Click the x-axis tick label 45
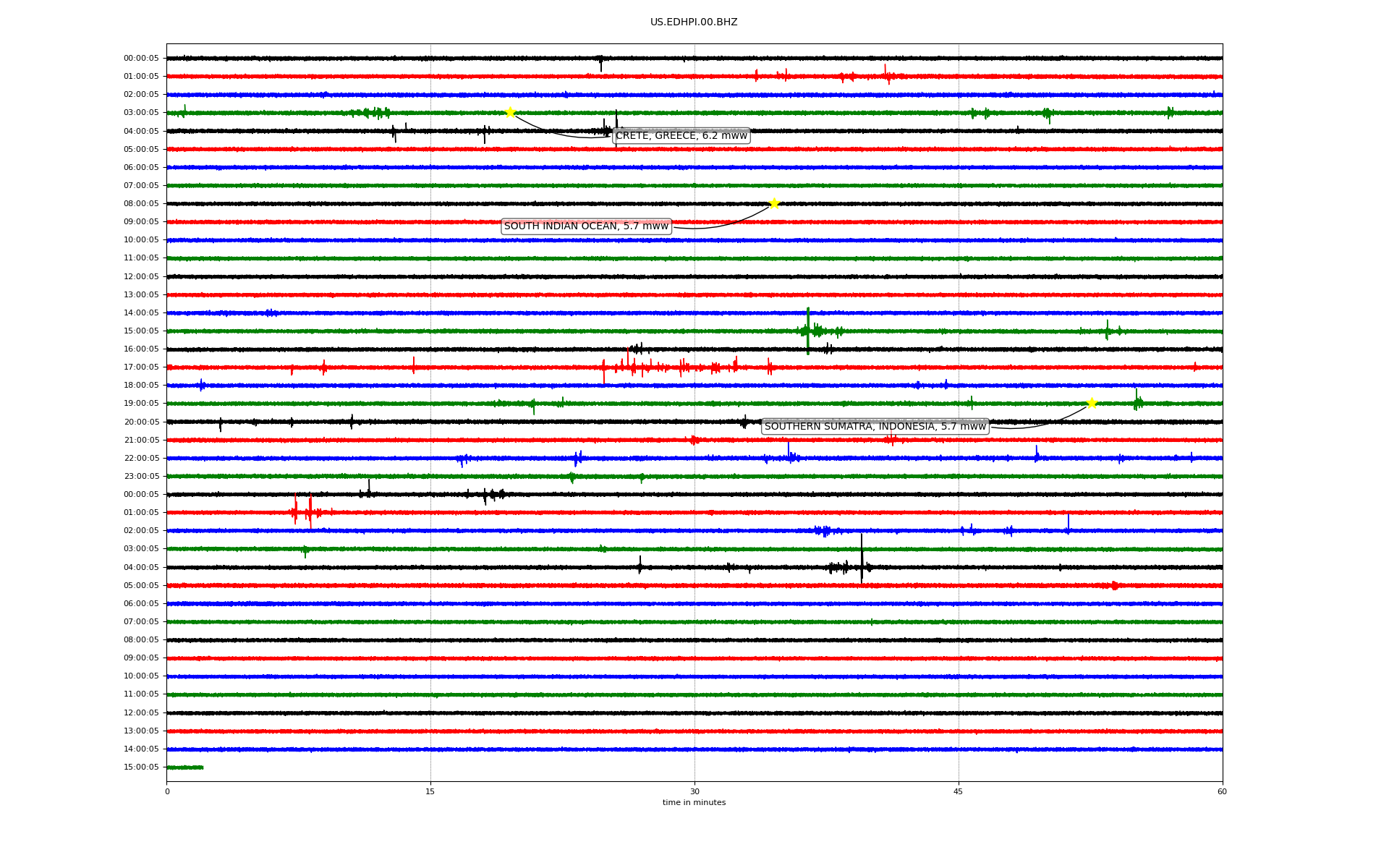1389x868 pixels. point(959,791)
